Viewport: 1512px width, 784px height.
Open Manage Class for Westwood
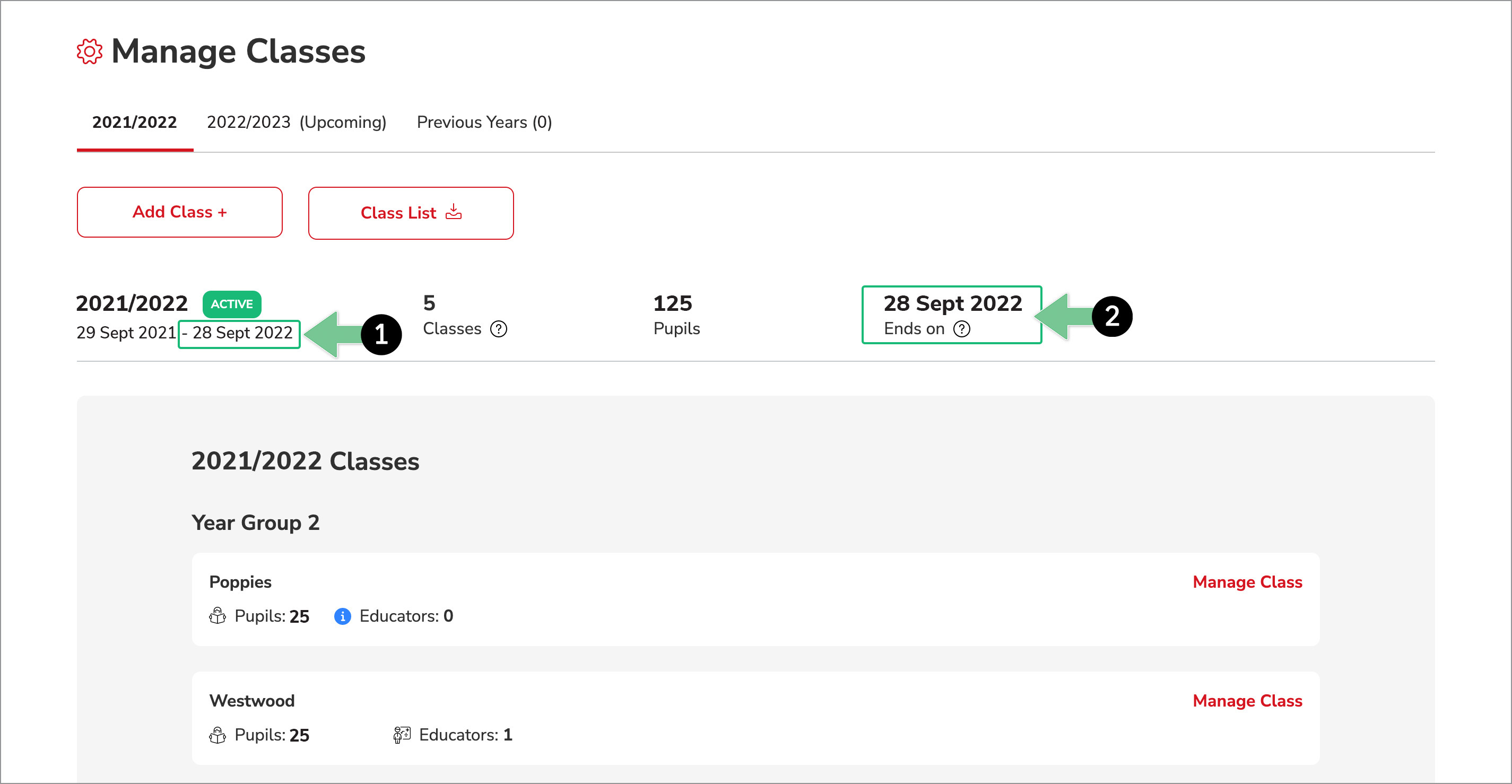tap(1247, 701)
